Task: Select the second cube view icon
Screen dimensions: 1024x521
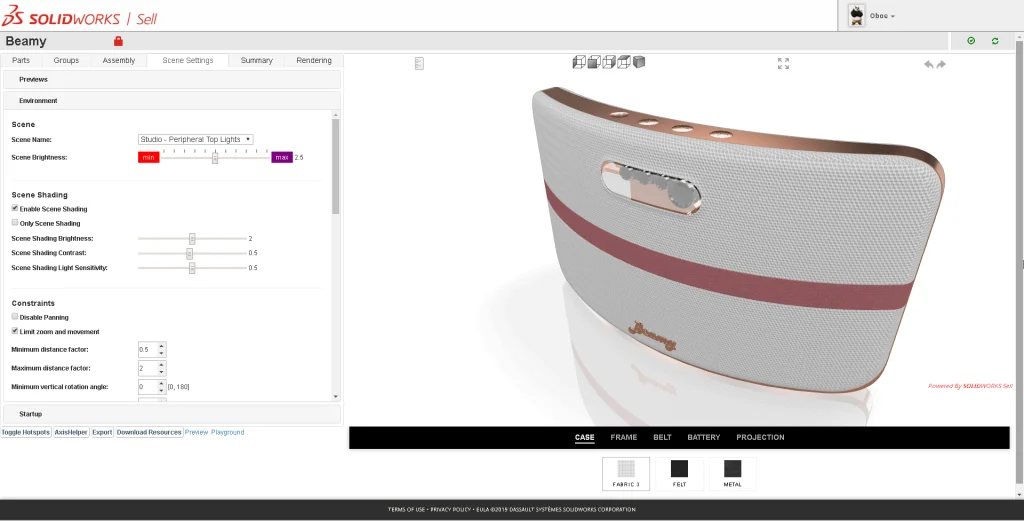Action: point(594,62)
